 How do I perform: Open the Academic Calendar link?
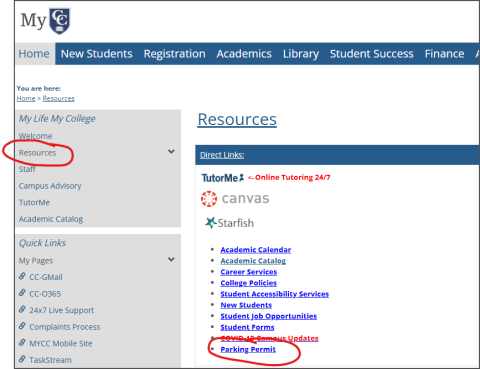pyautogui.click(x=256, y=250)
